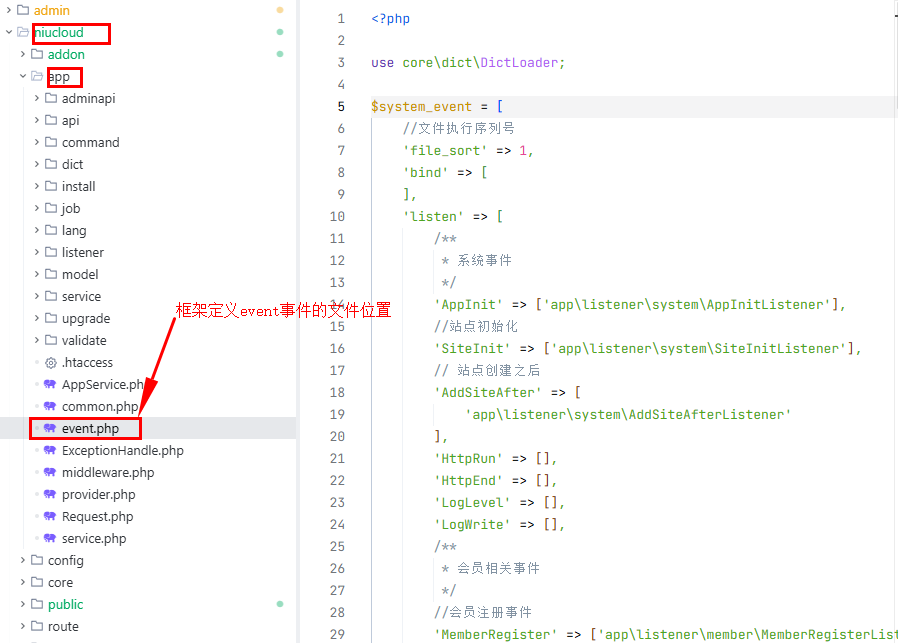Open the lower service.php file in the tree
Screen dimensions: 898x643
94,538
